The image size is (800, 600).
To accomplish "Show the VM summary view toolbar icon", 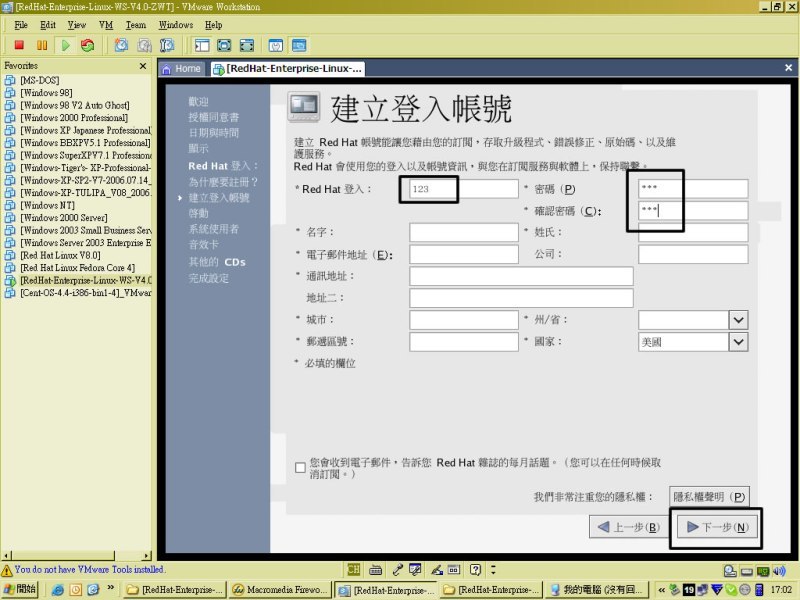I will pos(276,45).
